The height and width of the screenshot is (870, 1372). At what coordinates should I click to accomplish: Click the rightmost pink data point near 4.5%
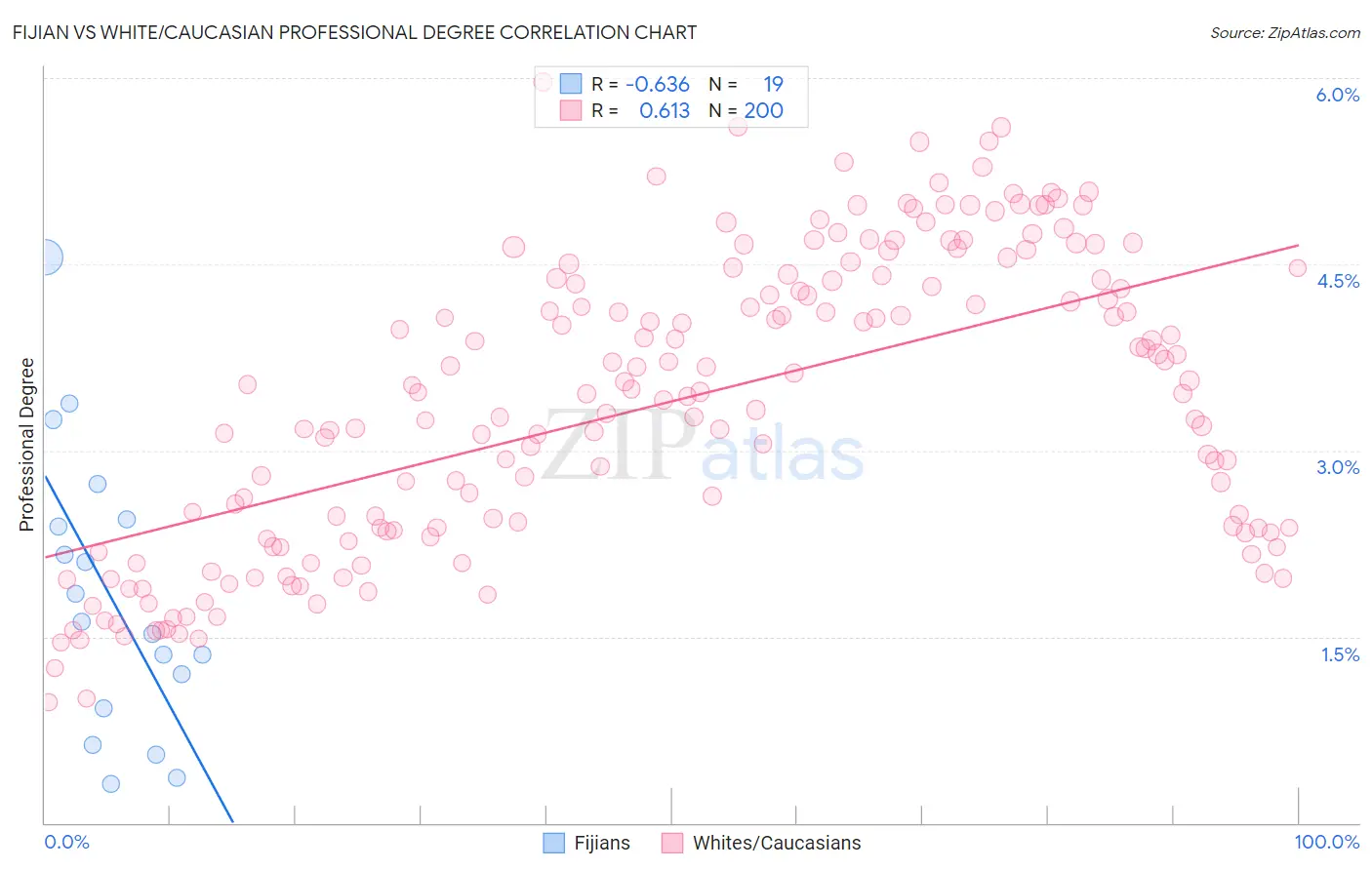click(1297, 268)
